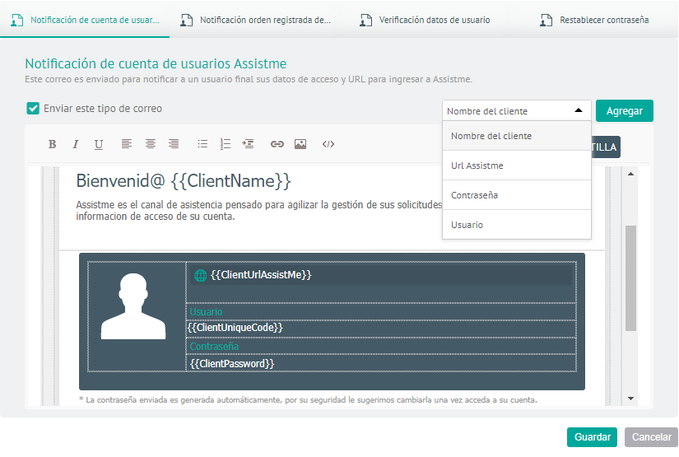The height and width of the screenshot is (457, 679).
Task: Align text right
Action: [x=174, y=144]
